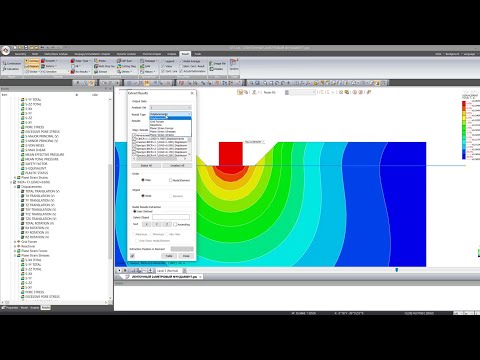Click the Select Object input field
The height and width of the screenshot is (360, 480).
click(x=171, y=217)
